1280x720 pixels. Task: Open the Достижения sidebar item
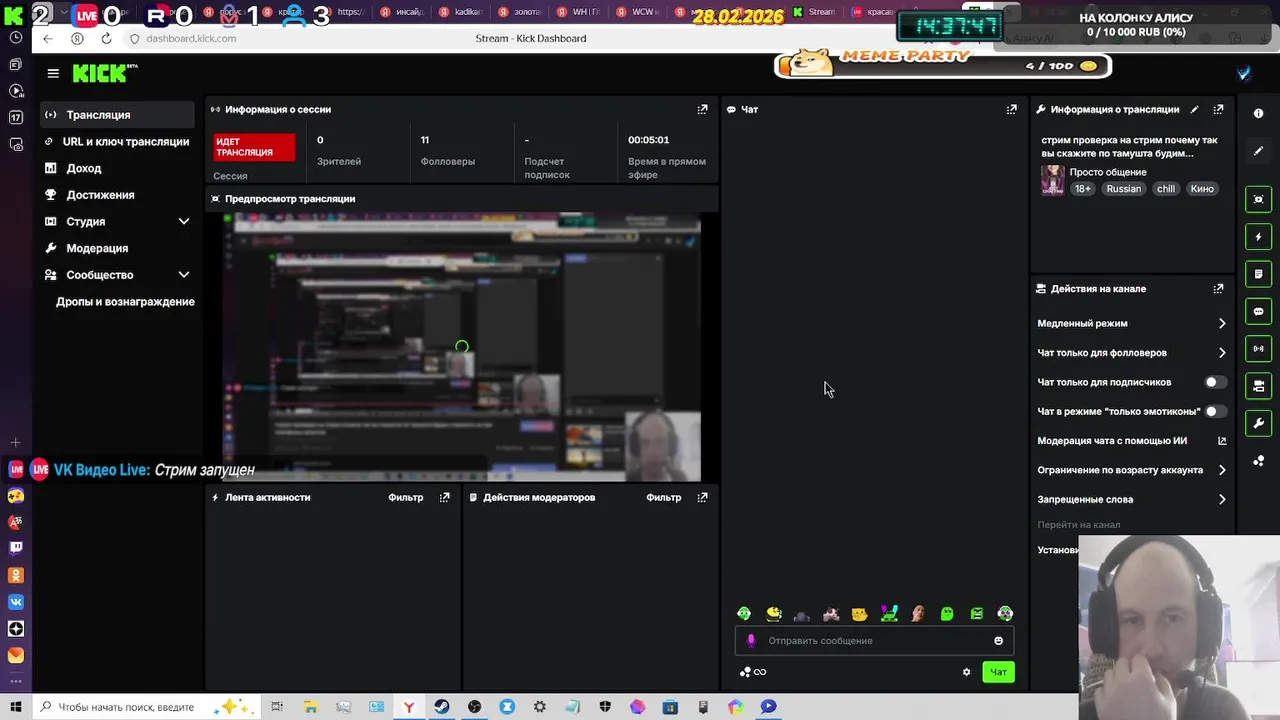(x=118, y=195)
